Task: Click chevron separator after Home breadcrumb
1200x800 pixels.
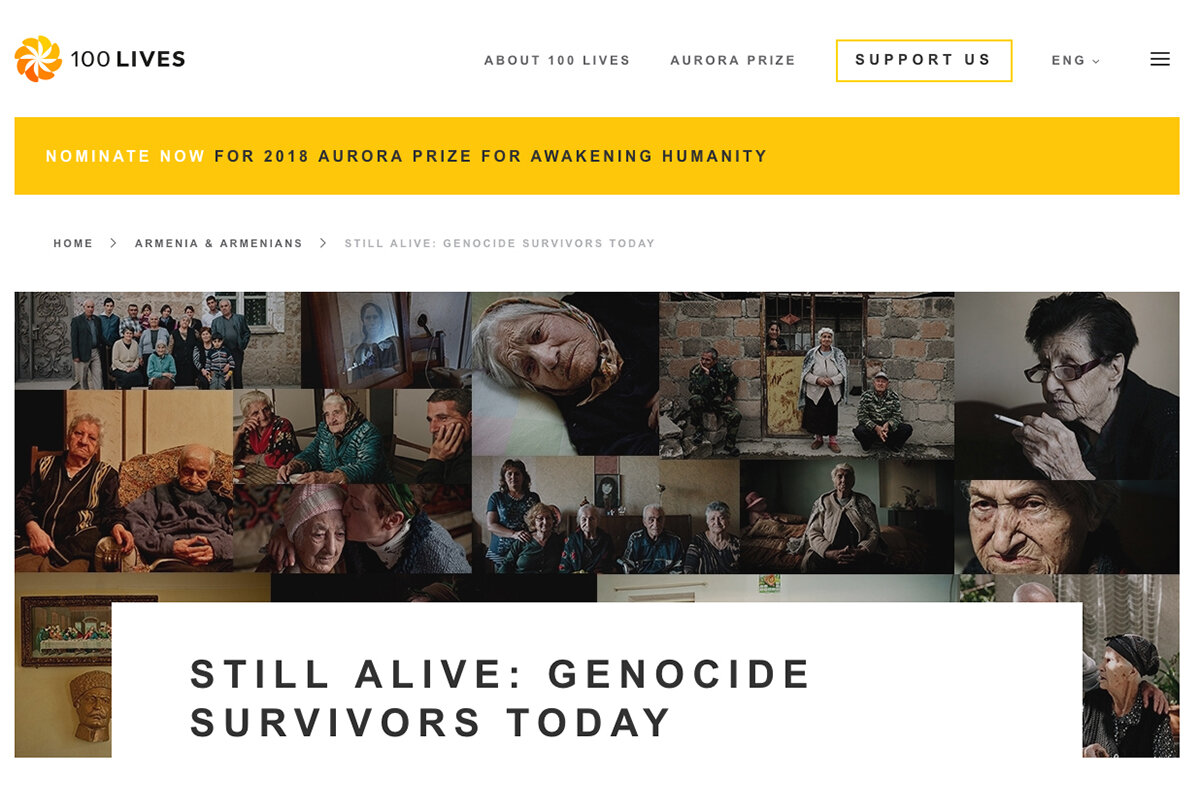Action: pos(114,243)
